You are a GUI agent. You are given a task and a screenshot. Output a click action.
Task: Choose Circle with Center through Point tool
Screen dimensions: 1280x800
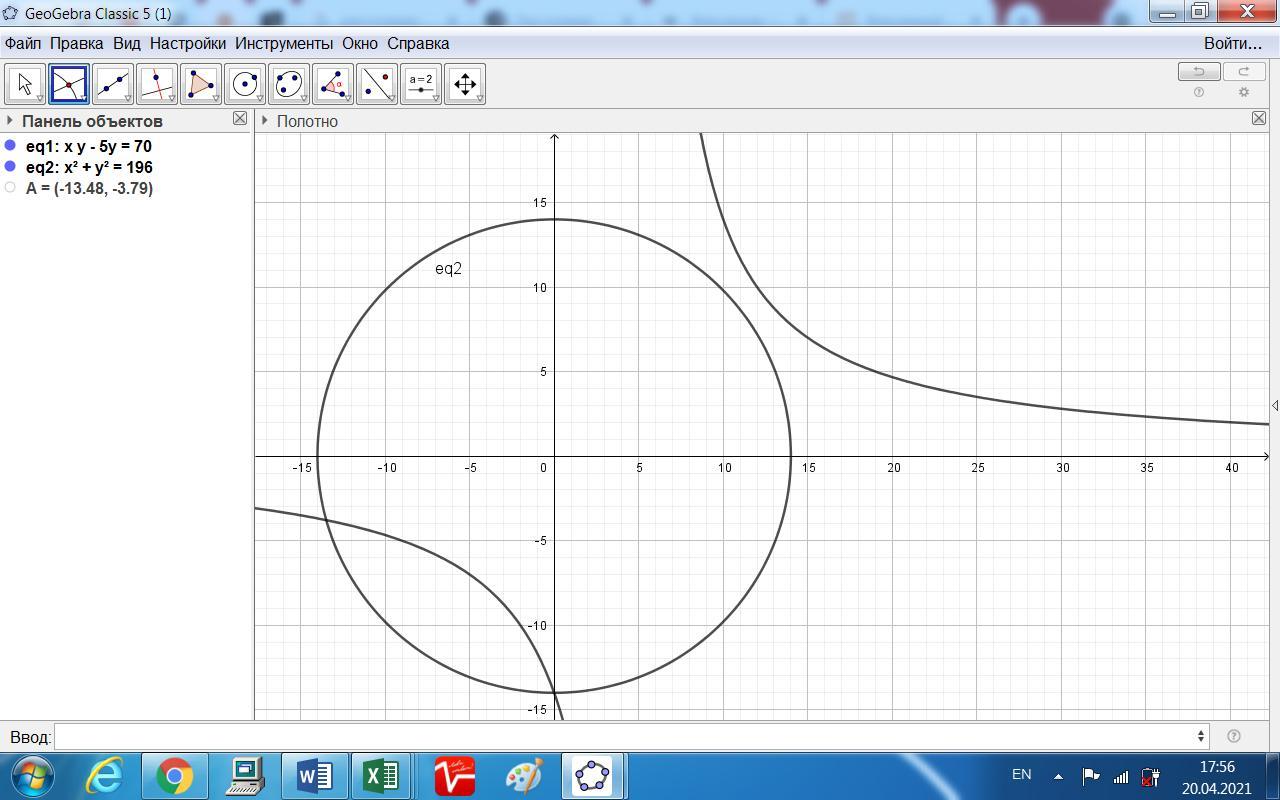click(245, 85)
